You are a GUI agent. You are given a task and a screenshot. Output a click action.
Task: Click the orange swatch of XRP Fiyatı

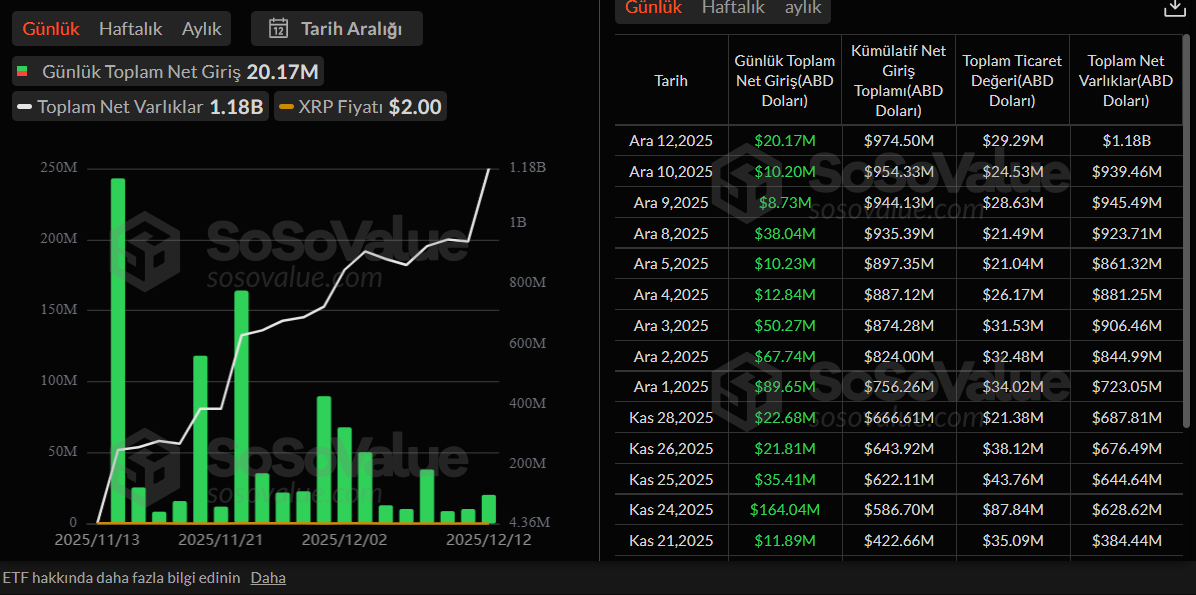pyautogui.click(x=286, y=107)
